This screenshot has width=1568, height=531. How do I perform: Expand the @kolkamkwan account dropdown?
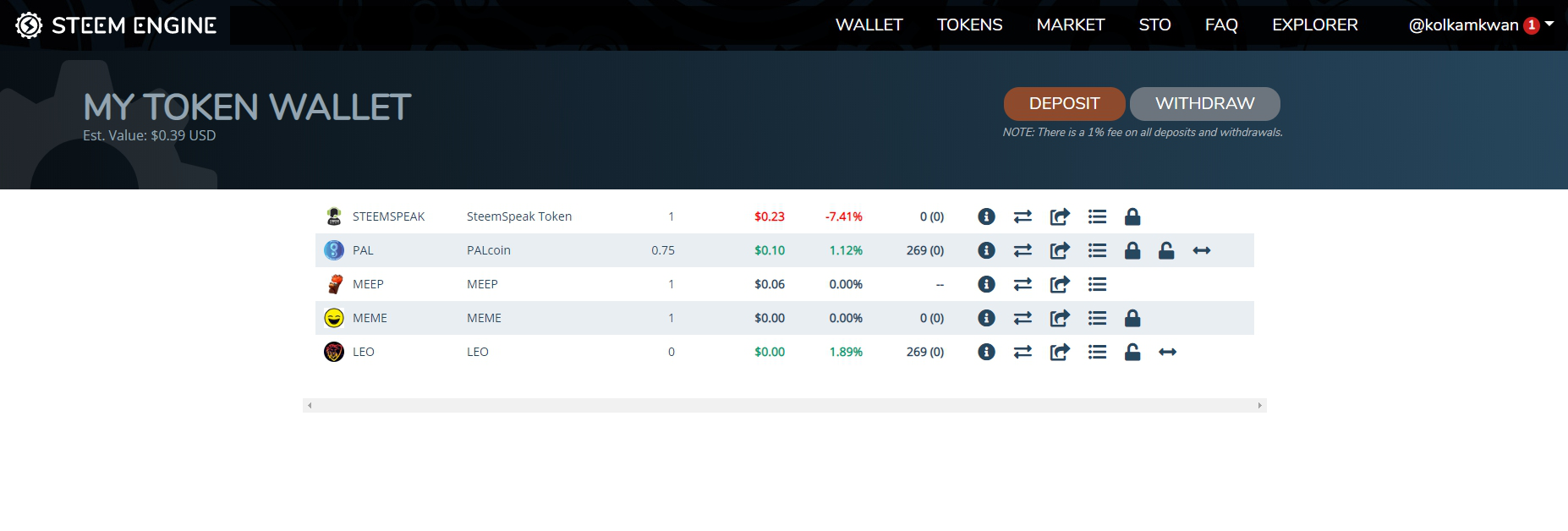[1481, 25]
